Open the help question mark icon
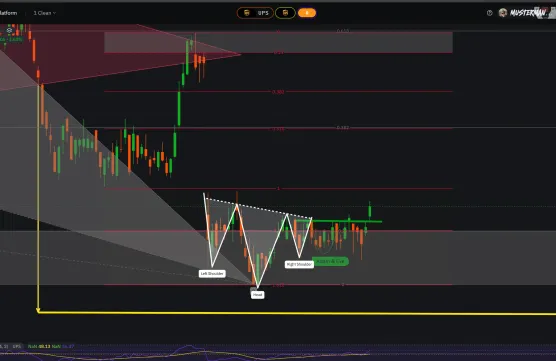Screen dimensions: 556x361 pos(490,13)
